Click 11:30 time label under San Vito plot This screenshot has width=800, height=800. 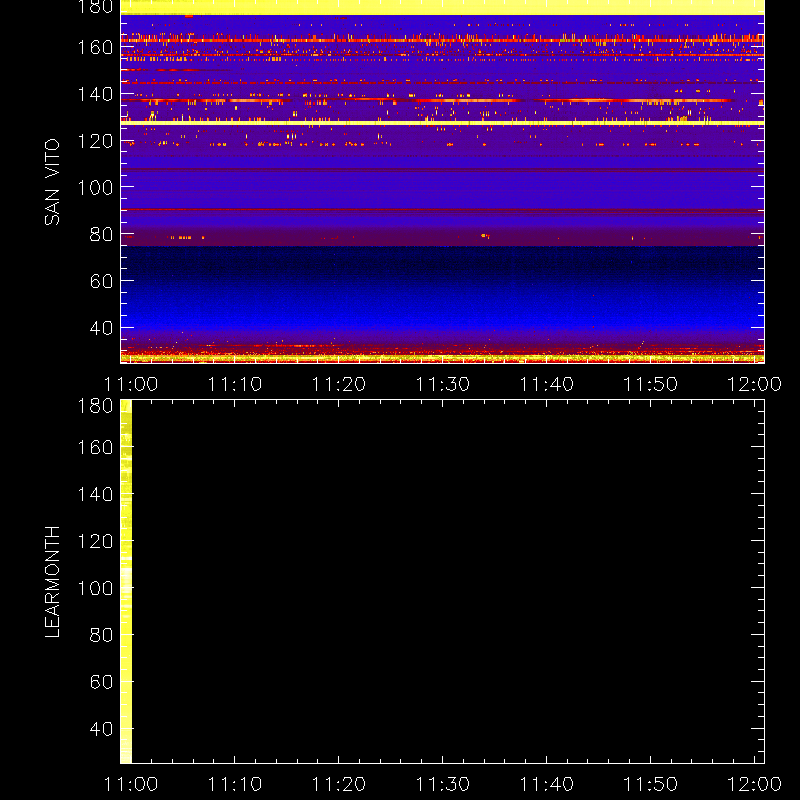[x=443, y=384]
